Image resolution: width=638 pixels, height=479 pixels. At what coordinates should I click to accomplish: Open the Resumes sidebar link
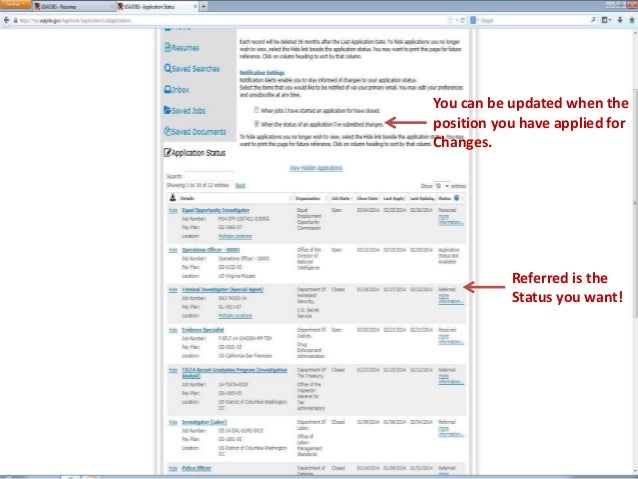pos(181,48)
